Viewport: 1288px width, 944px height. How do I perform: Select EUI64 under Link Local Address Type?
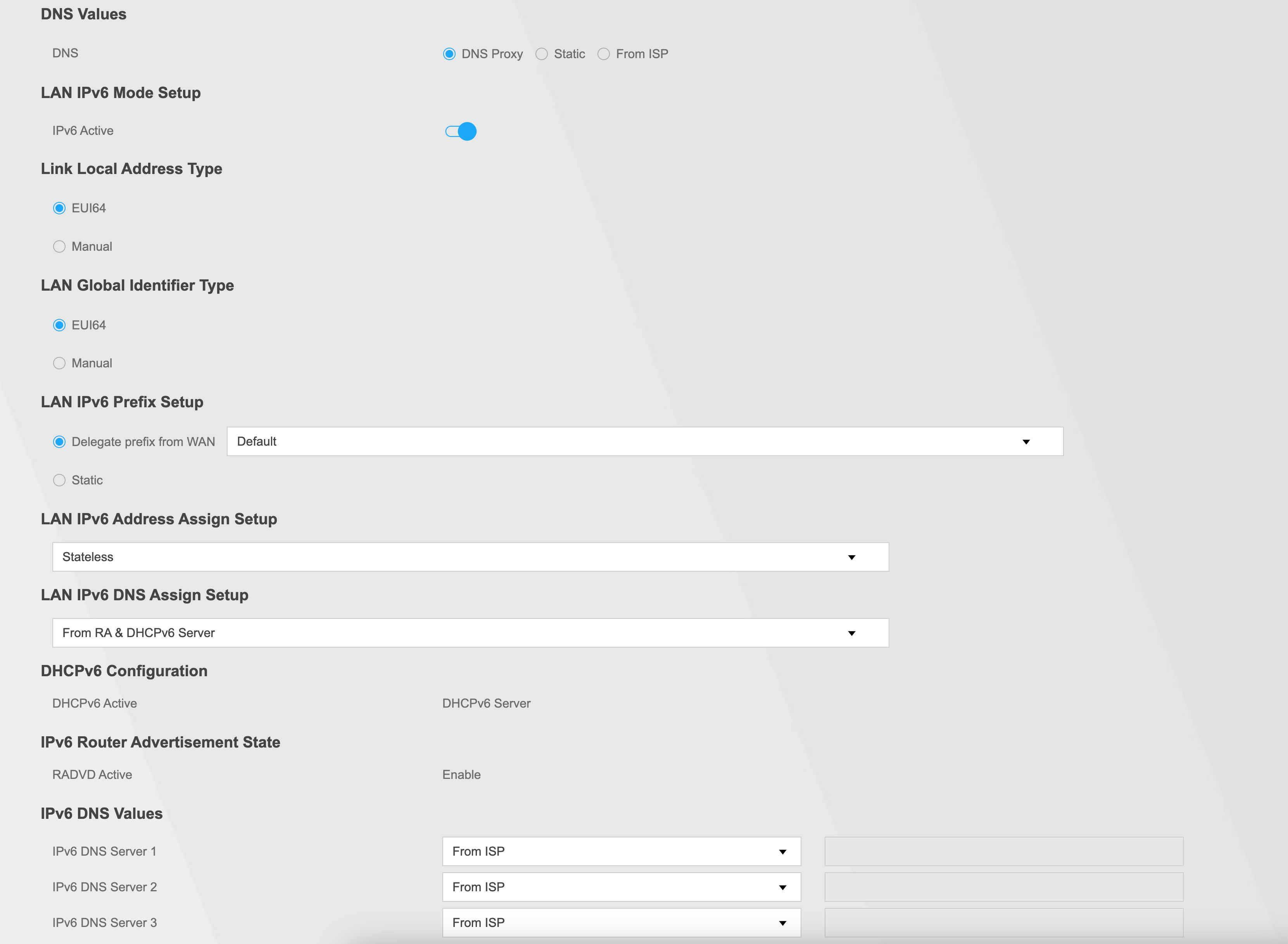59,208
